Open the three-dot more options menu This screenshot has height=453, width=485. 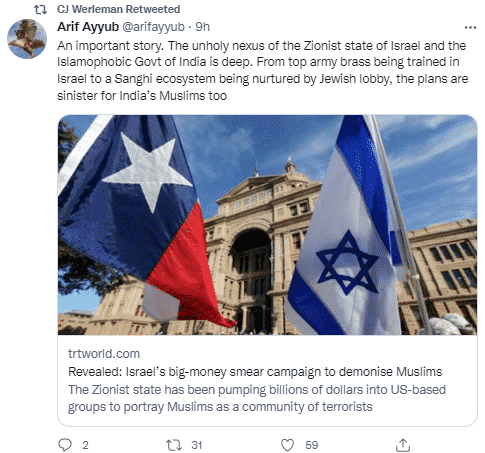coord(470,27)
